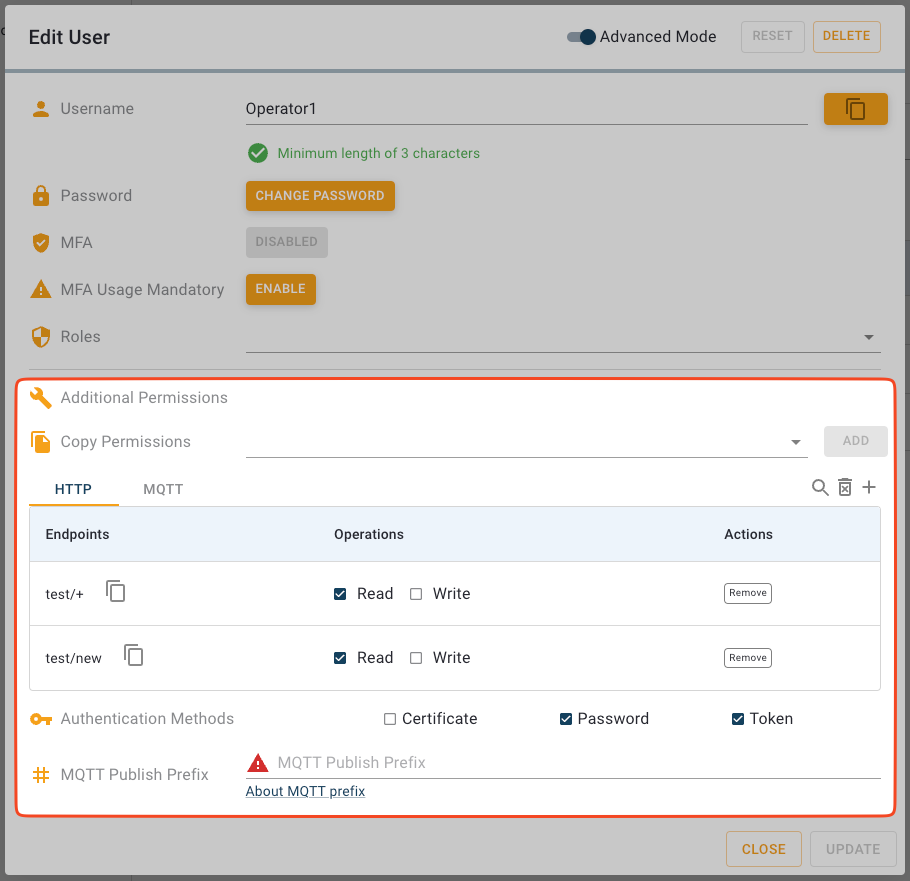Click the MQTT prefix warning triangle icon
This screenshot has height=881, width=910.
(258, 763)
